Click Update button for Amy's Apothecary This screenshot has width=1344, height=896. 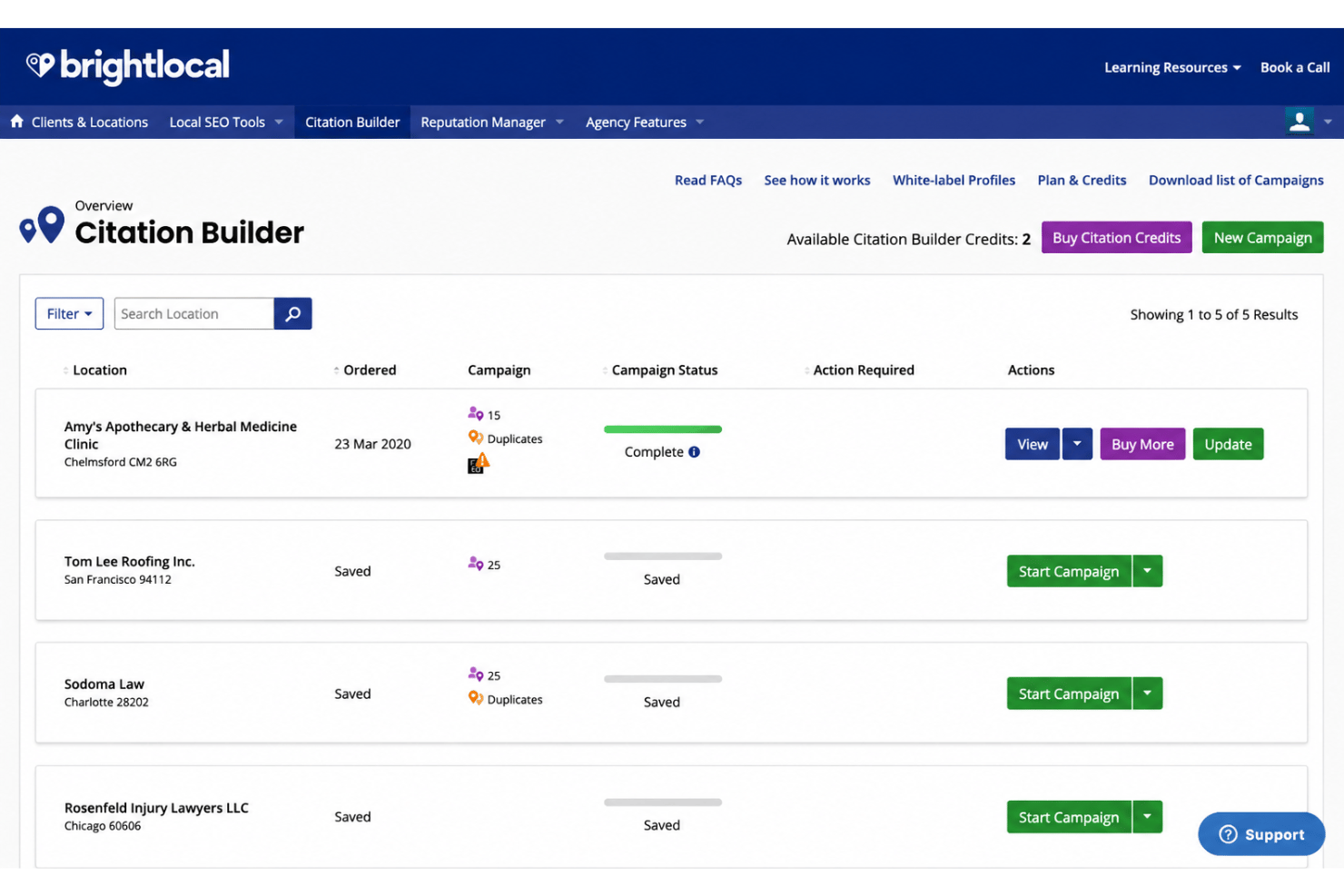click(1228, 444)
